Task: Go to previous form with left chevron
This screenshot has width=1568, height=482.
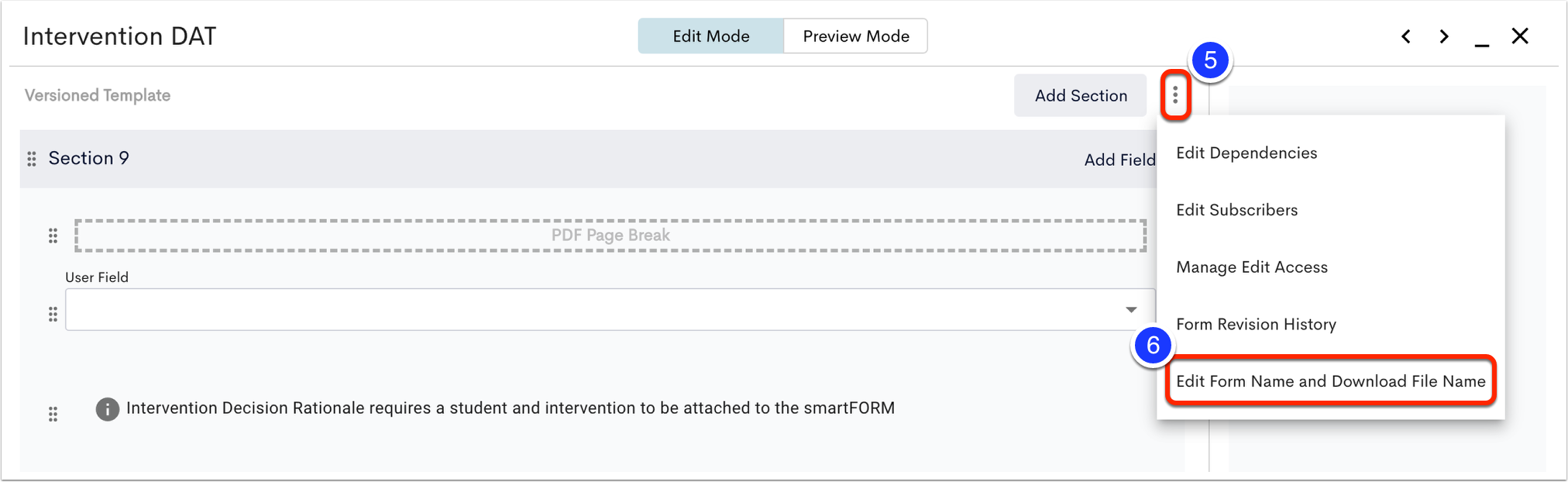Action: pyautogui.click(x=1406, y=36)
